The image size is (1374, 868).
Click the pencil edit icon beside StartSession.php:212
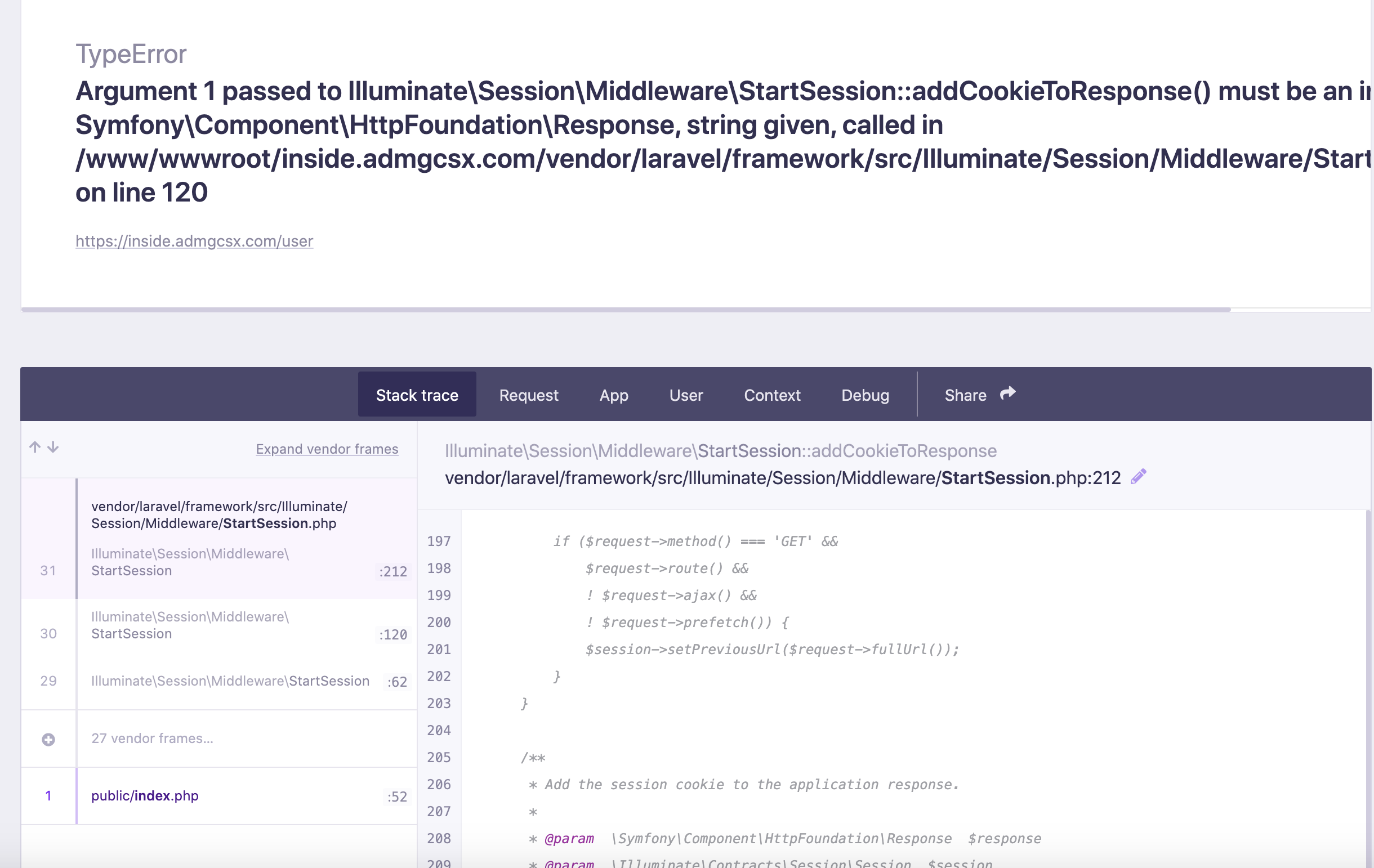[1139, 477]
